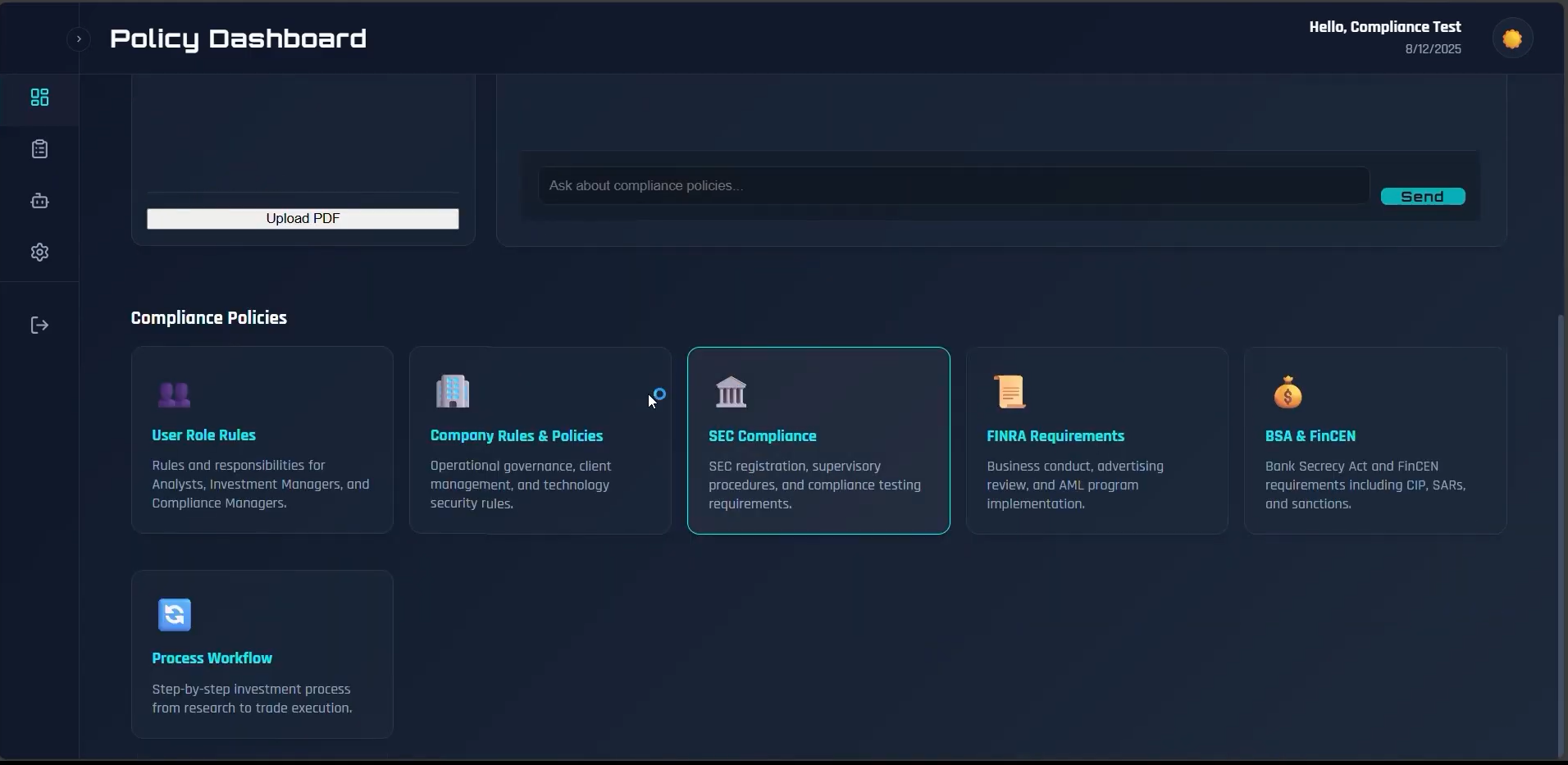Select the dashboard grid icon in sidebar

(x=39, y=98)
